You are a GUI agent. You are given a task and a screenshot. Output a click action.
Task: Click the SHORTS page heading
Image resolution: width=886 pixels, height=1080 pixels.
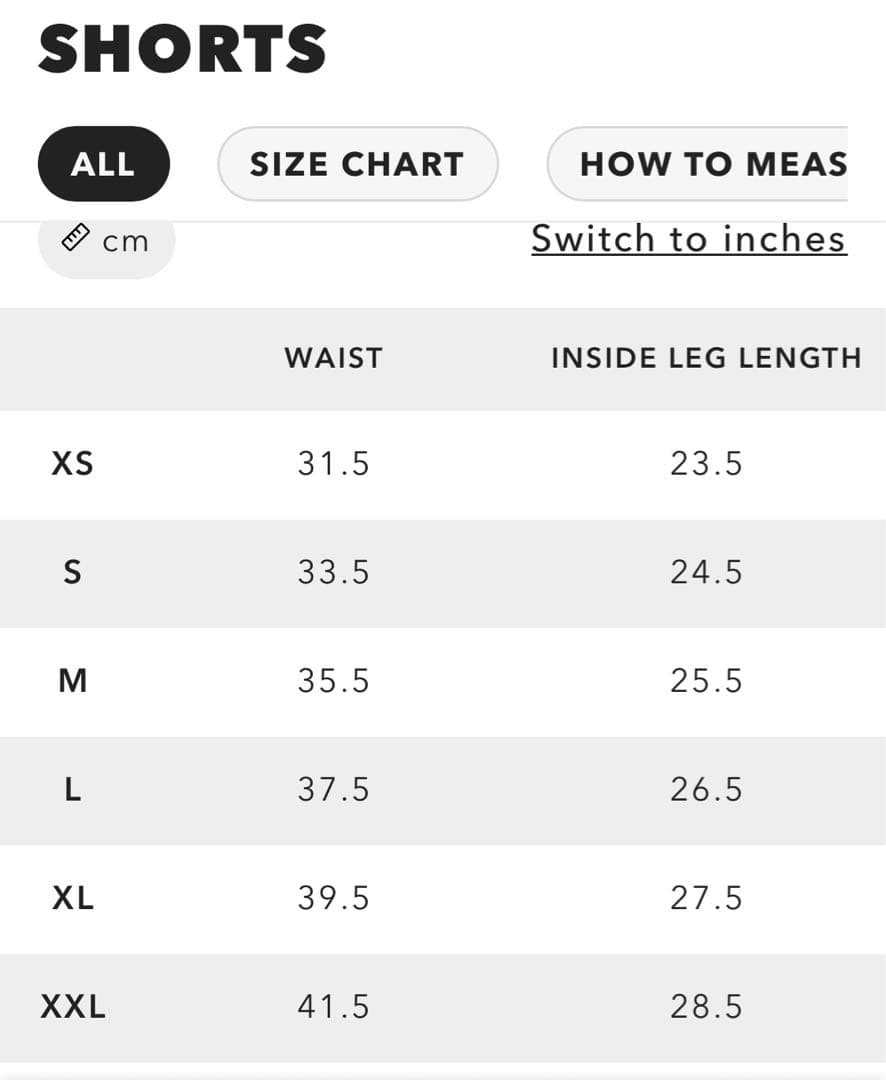(x=183, y=49)
